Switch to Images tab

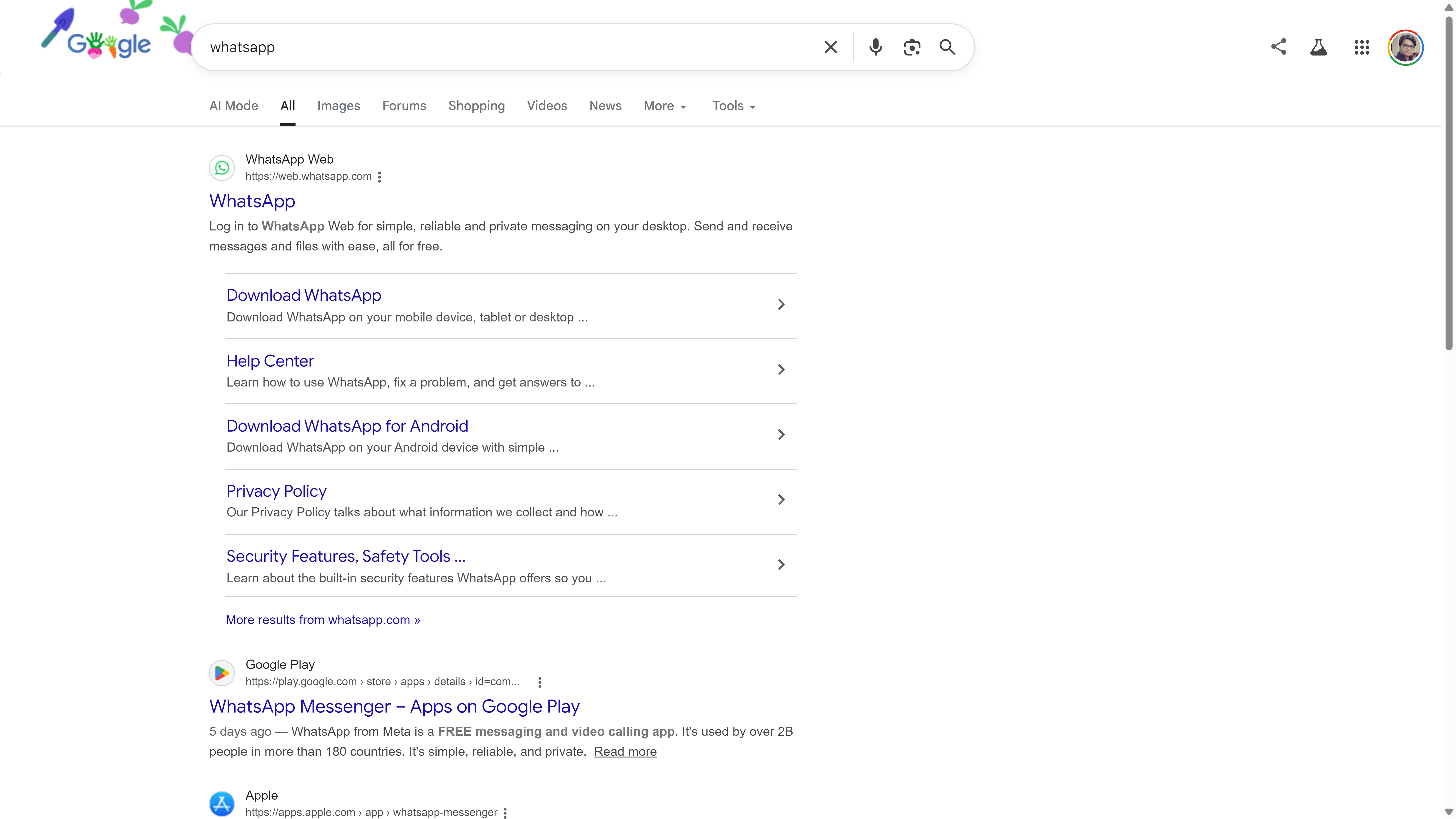point(339,106)
